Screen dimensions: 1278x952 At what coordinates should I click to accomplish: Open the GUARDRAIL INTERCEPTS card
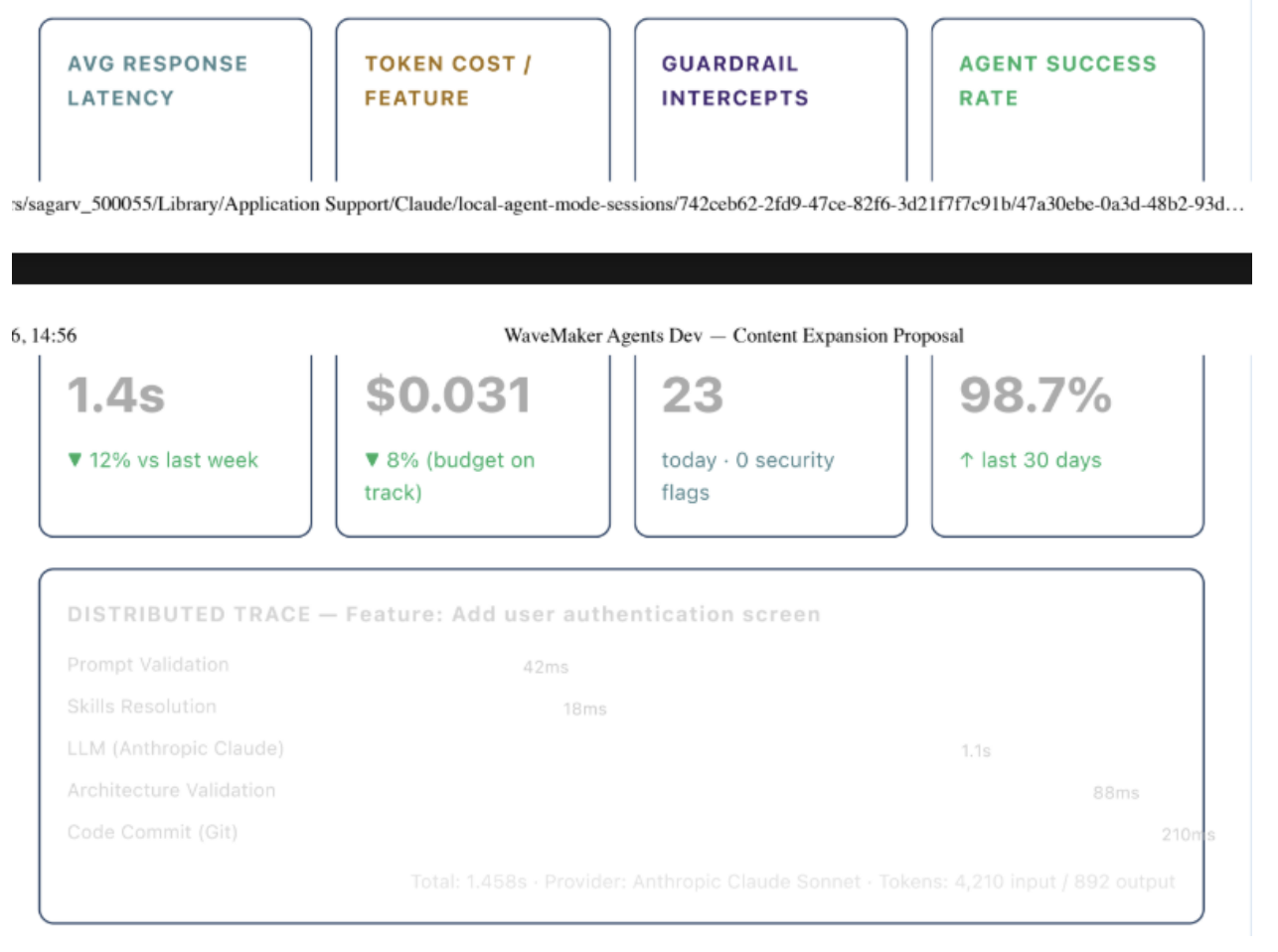(x=734, y=80)
